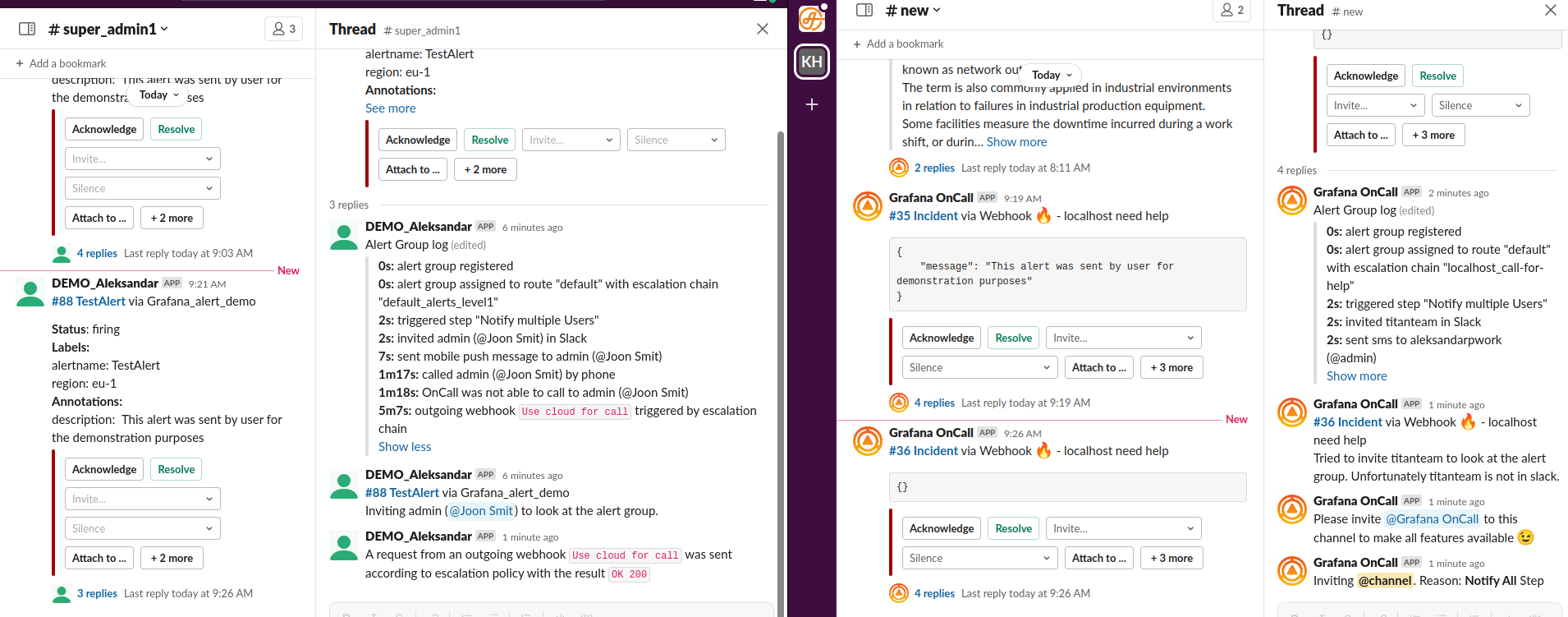1568x617 pixels.
Task: Toggle the sidebar icon beside # new
Action: pyautogui.click(x=864, y=10)
